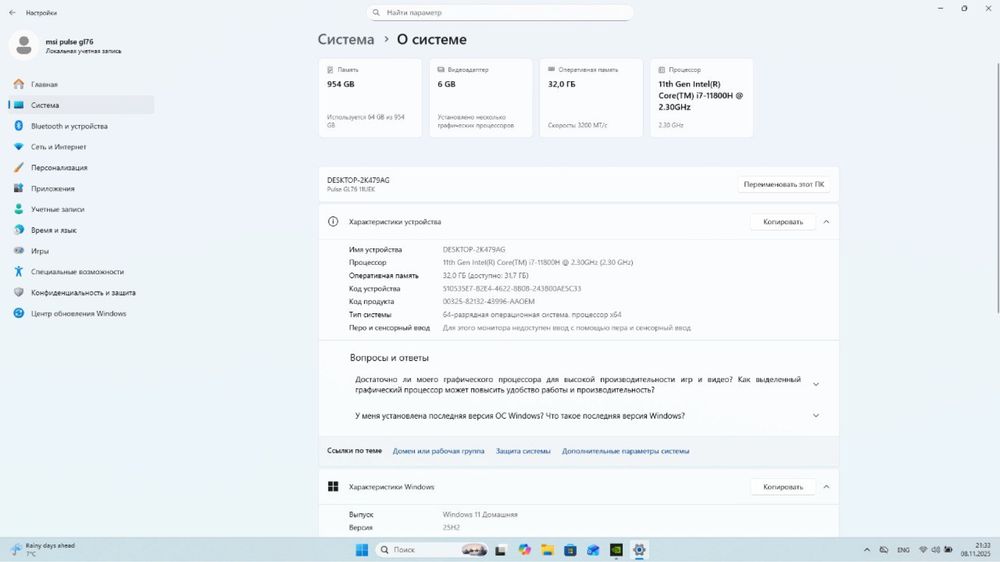Open the Видеоадаптер 6 GB card

(481, 98)
